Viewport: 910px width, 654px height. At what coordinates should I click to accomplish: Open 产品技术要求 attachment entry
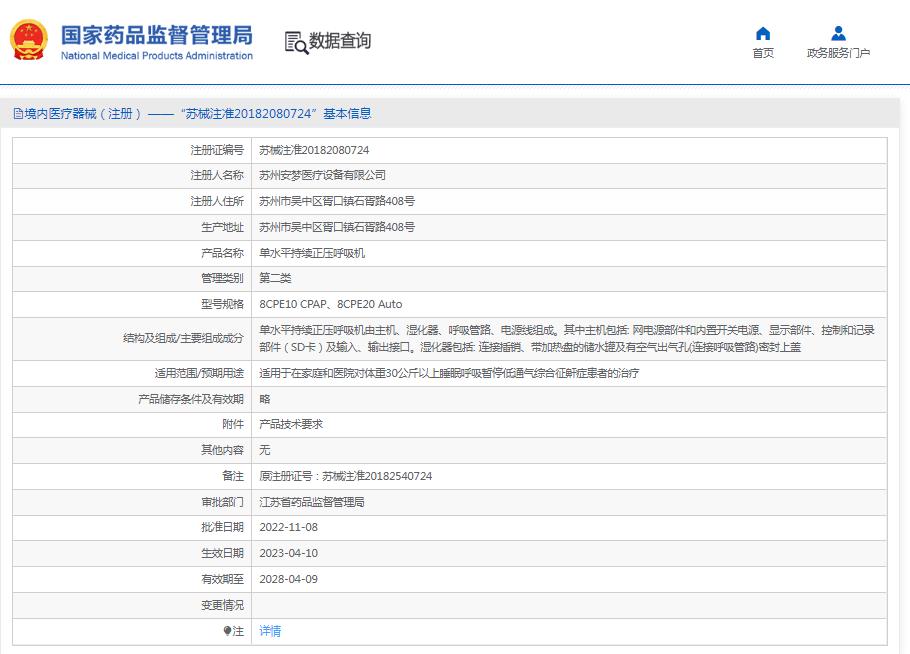[x=291, y=424]
